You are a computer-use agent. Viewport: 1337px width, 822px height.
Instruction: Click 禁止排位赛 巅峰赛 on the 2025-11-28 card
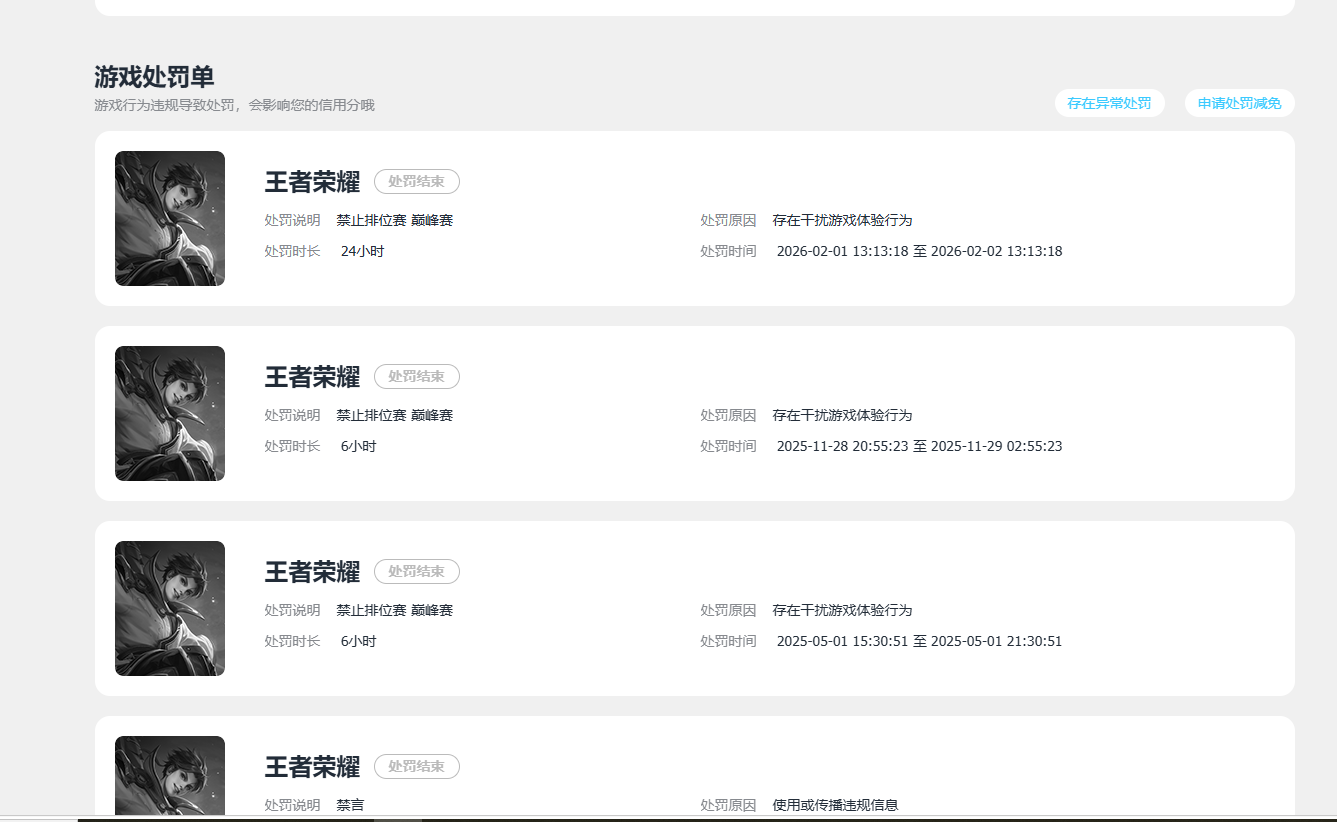394,415
